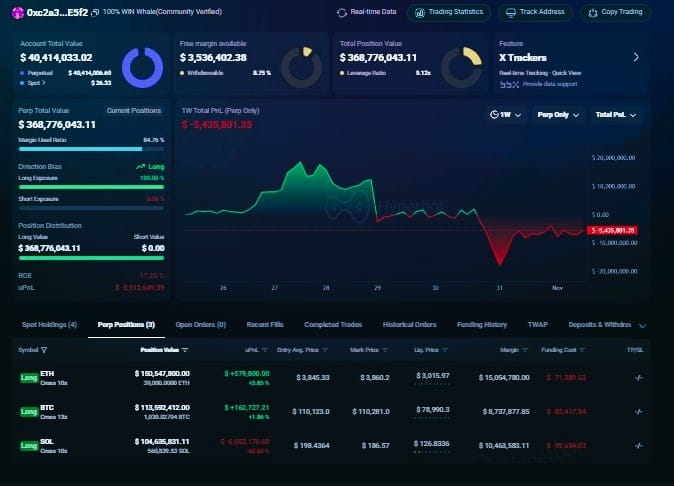Click the Real-time Data refresh icon

(x=342, y=13)
